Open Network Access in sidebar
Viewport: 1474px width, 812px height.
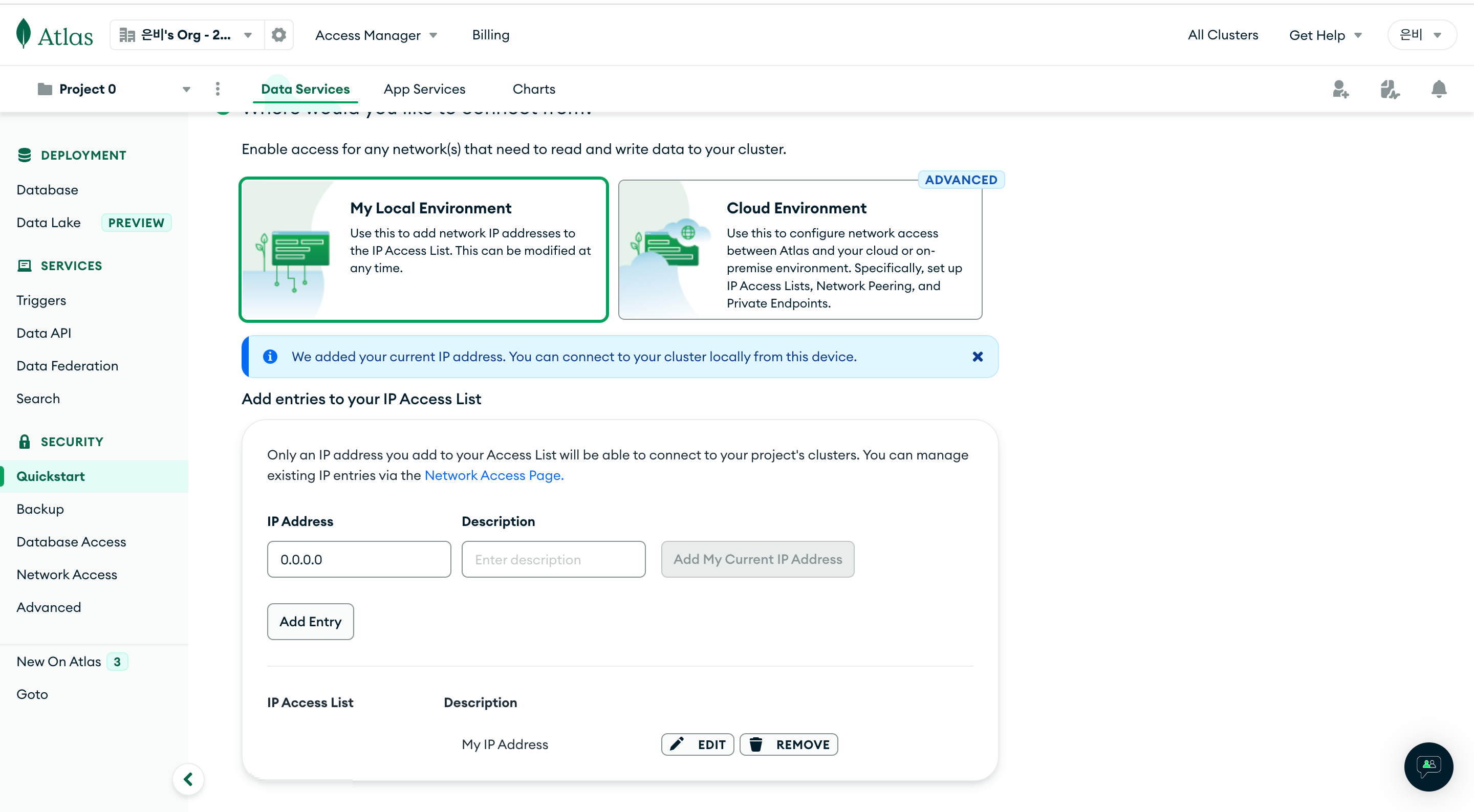67,575
